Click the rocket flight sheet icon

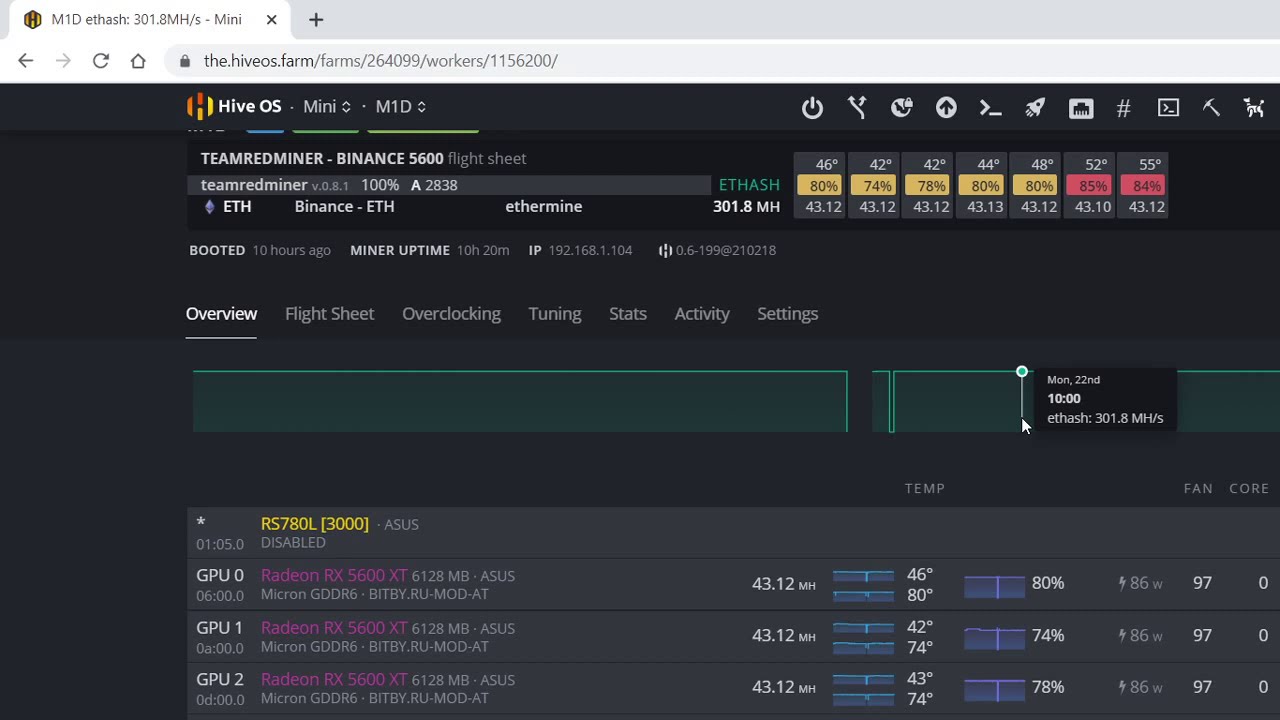(x=1035, y=108)
